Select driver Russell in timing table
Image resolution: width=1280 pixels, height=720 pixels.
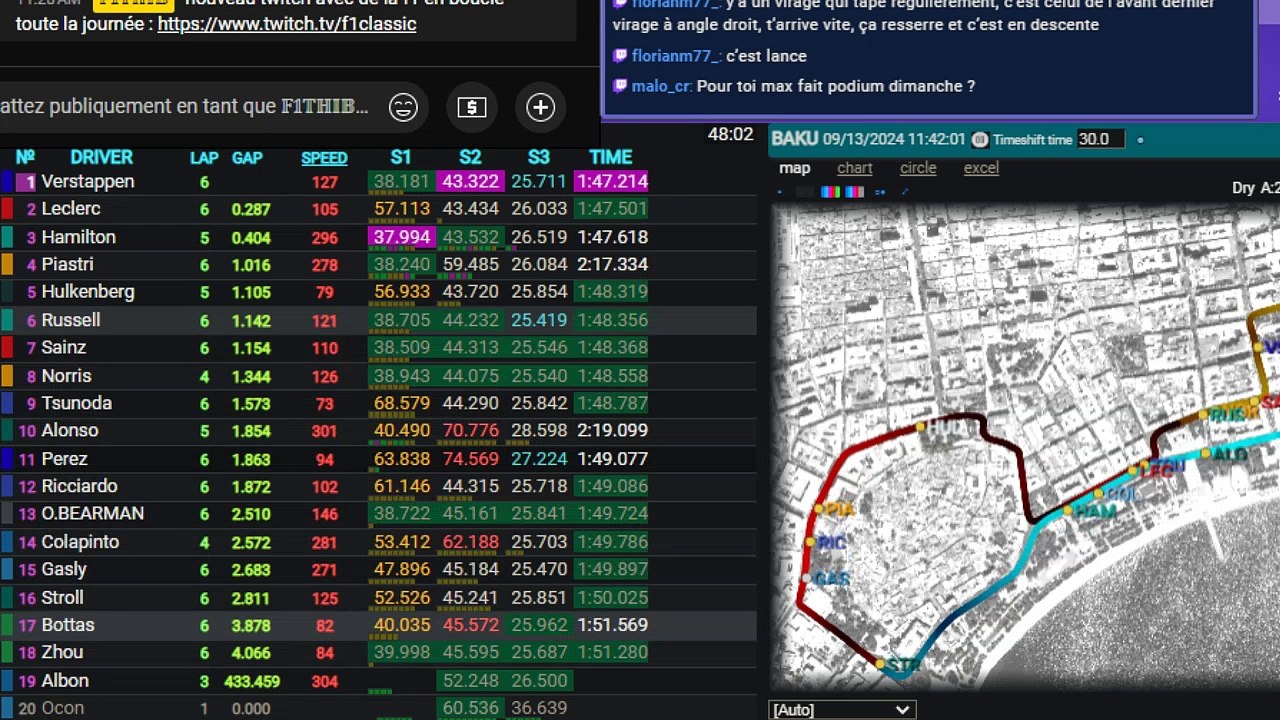click(x=71, y=320)
